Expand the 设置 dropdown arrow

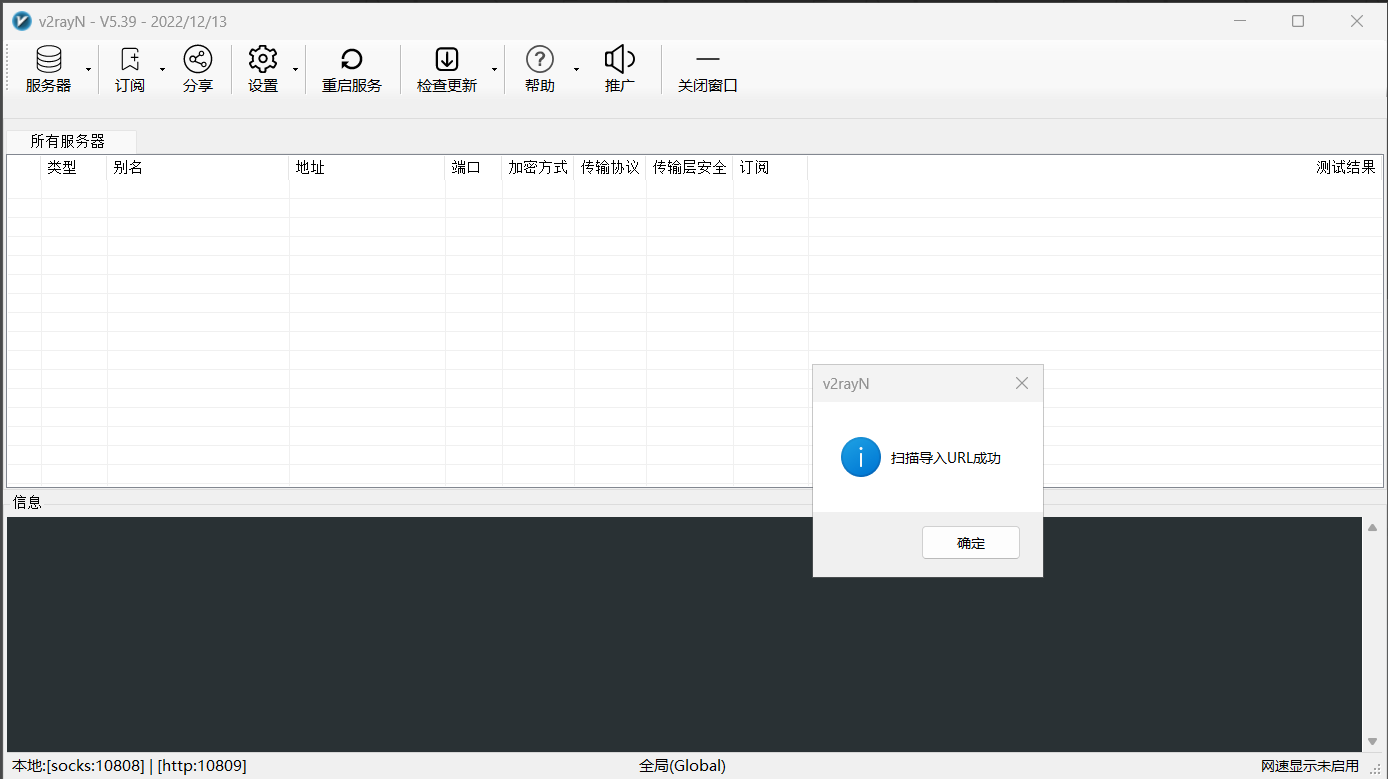coord(295,69)
